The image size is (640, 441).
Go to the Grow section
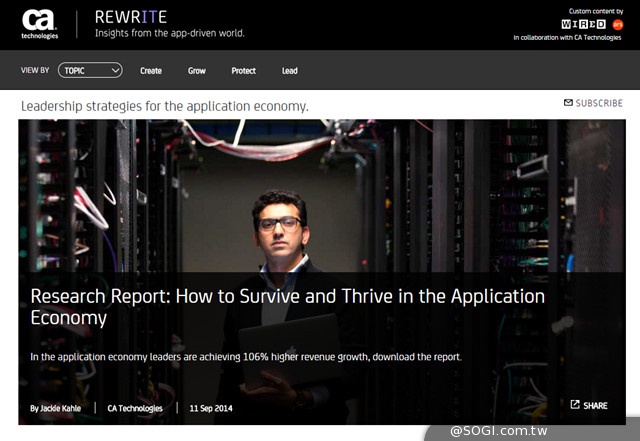point(197,71)
